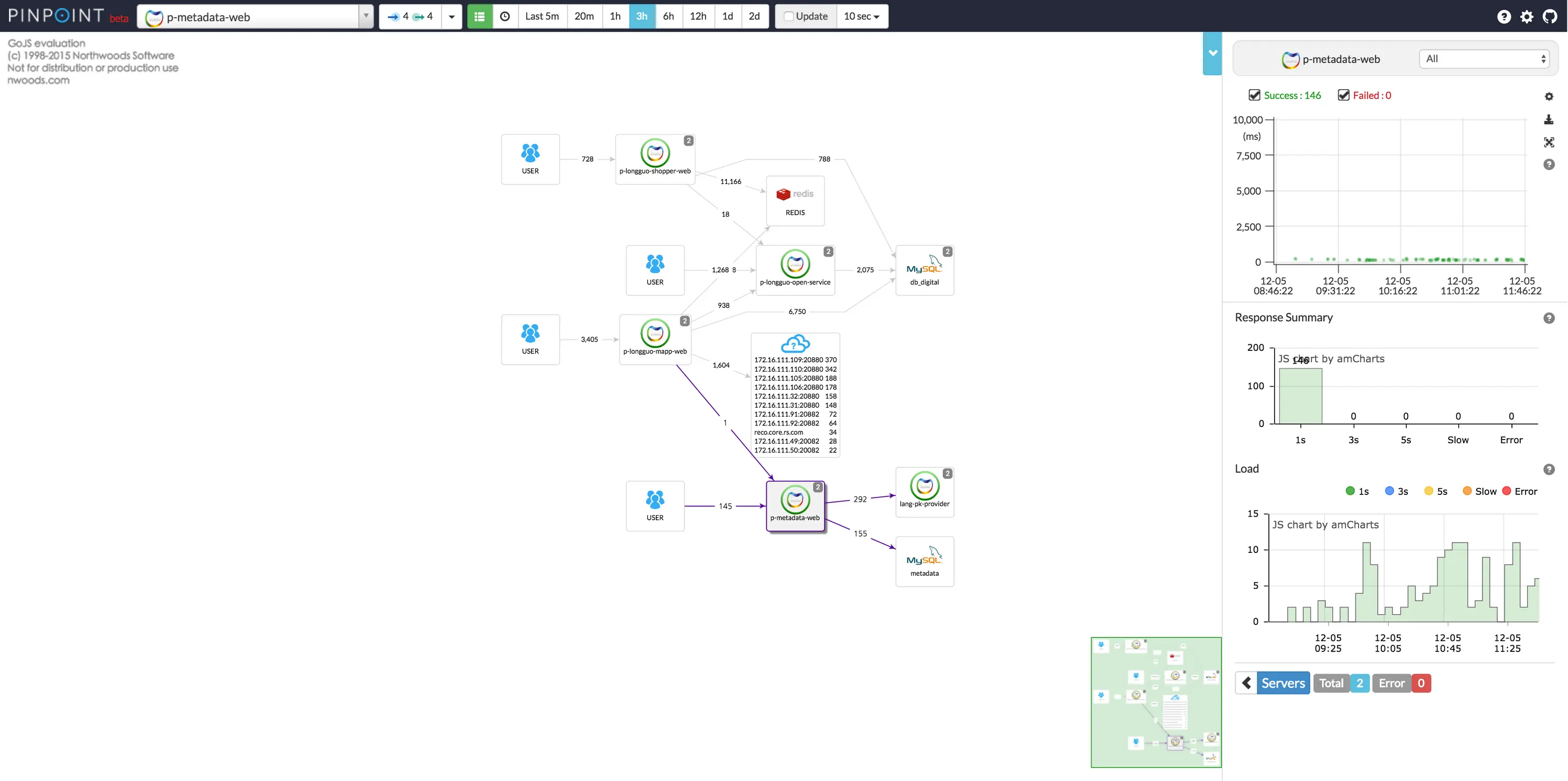Toggle the Failed checkbox
Image resolution: width=1568 pixels, height=781 pixels.
(1343, 95)
